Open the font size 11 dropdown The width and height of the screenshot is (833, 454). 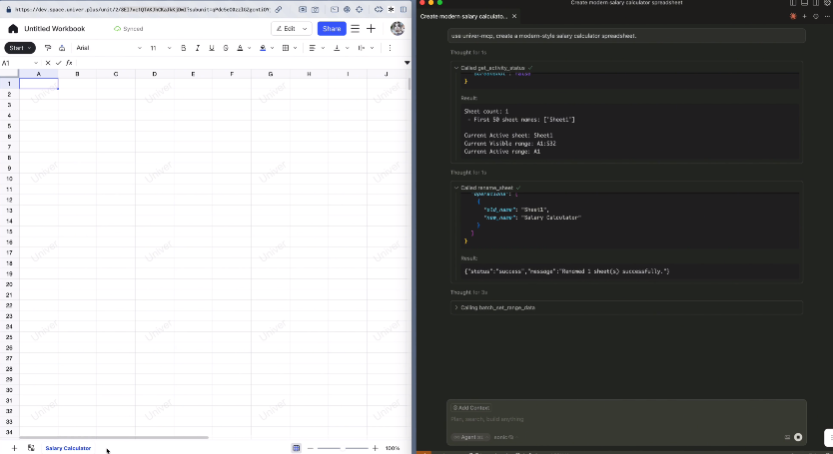(x=160, y=48)
